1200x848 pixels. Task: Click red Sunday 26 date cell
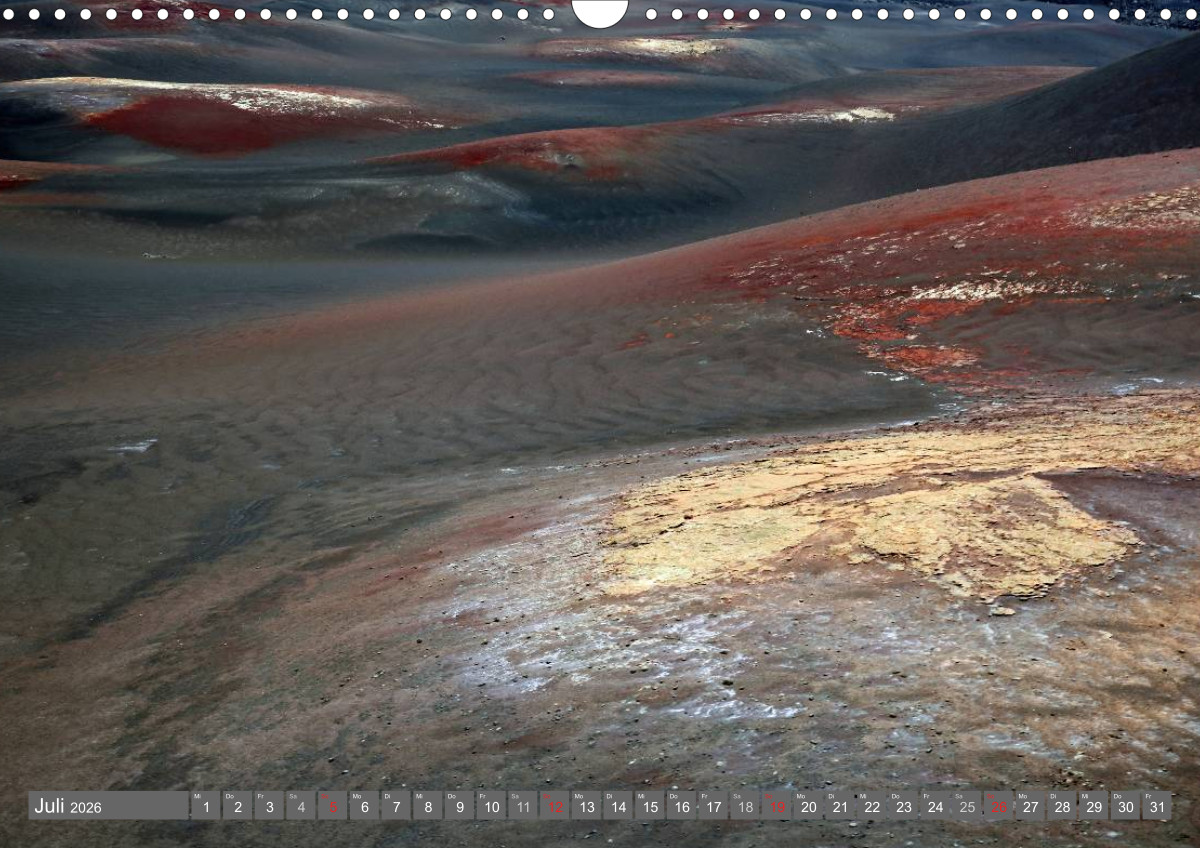(999, 806)
